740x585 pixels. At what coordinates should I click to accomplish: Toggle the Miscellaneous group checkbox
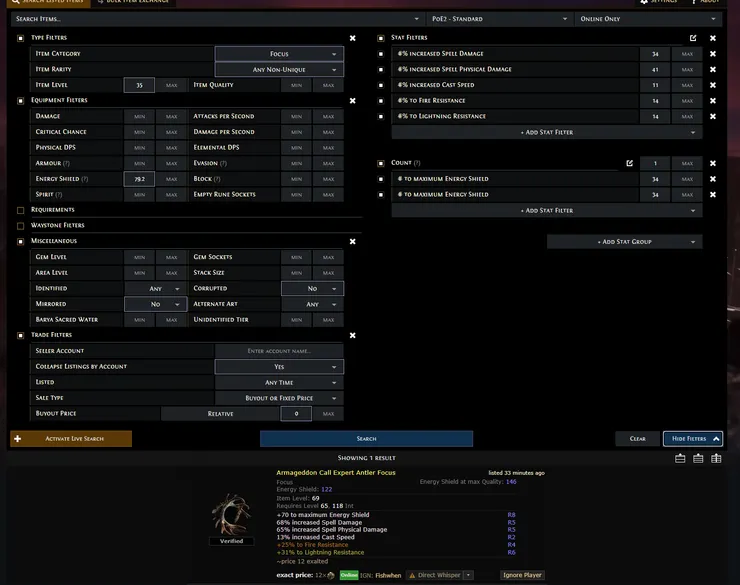20,242
